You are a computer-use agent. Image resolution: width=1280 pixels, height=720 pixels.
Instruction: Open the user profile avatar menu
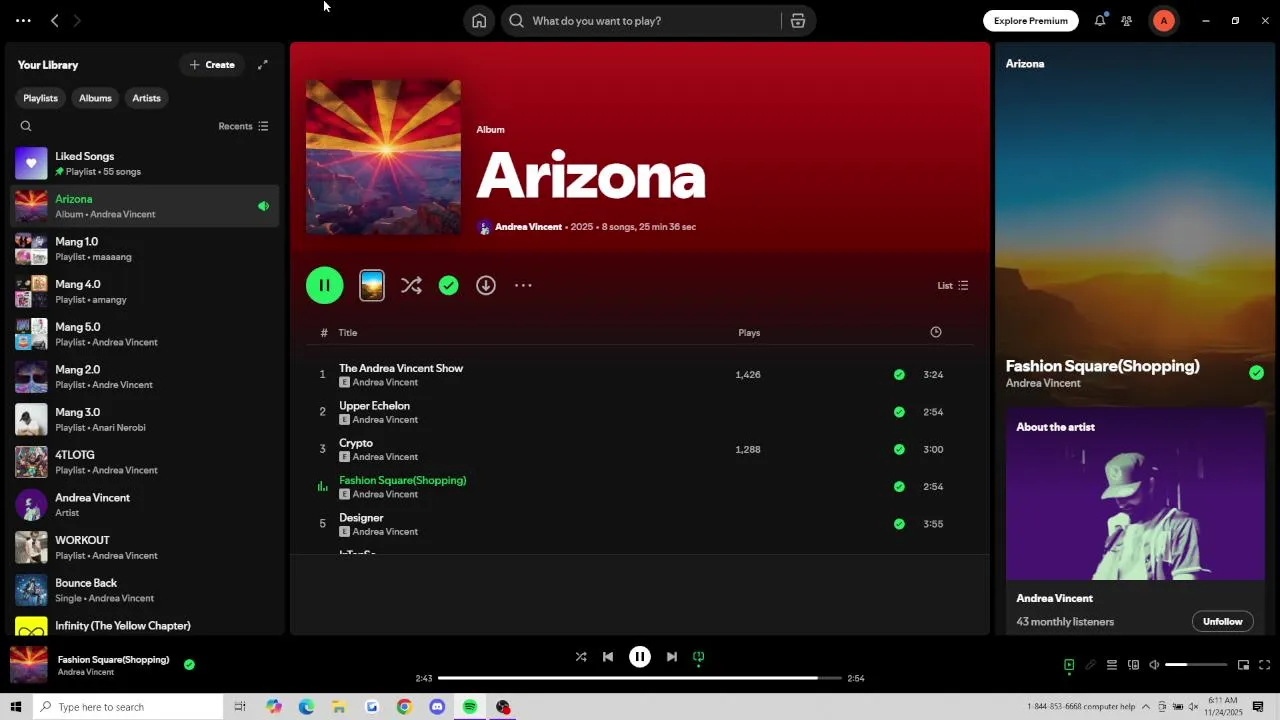[1164, 21]
